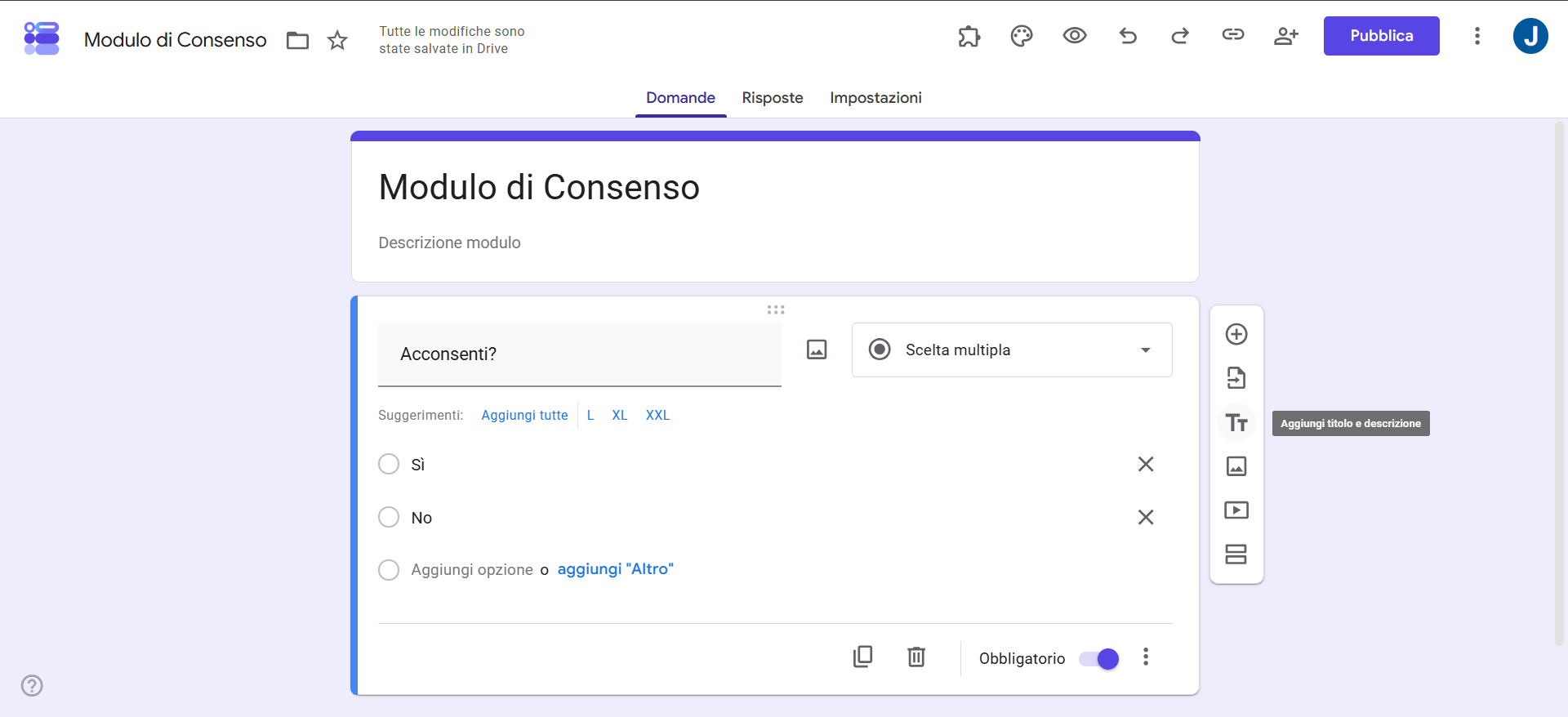Open the help question mark icon
The image size is (1568, 717).
click(32, 685)
